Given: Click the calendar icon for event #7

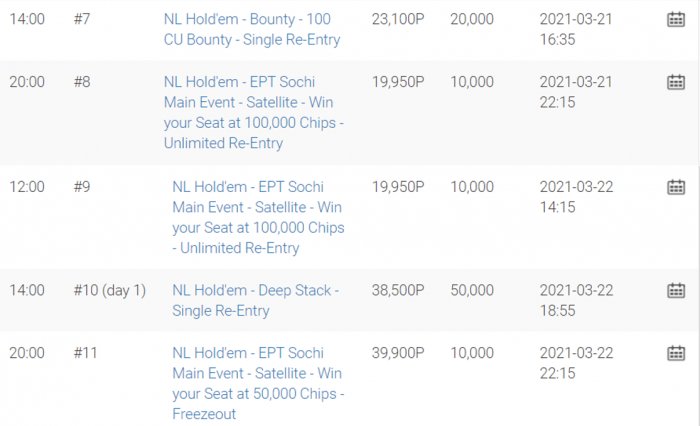Looking at the screenshot, I should (x=675, y=20).
